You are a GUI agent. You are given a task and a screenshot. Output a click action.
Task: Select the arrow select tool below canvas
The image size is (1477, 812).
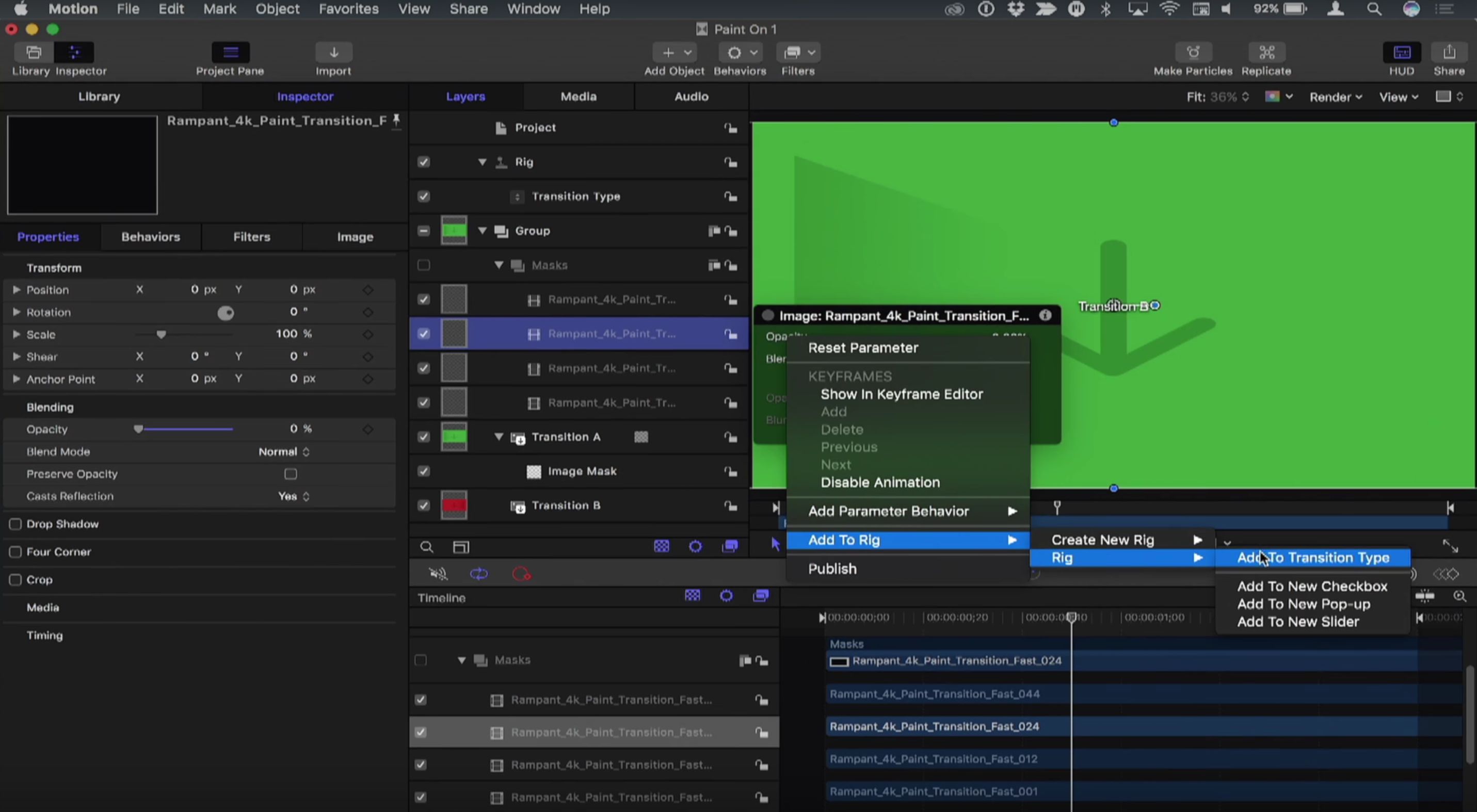point(775,544)
